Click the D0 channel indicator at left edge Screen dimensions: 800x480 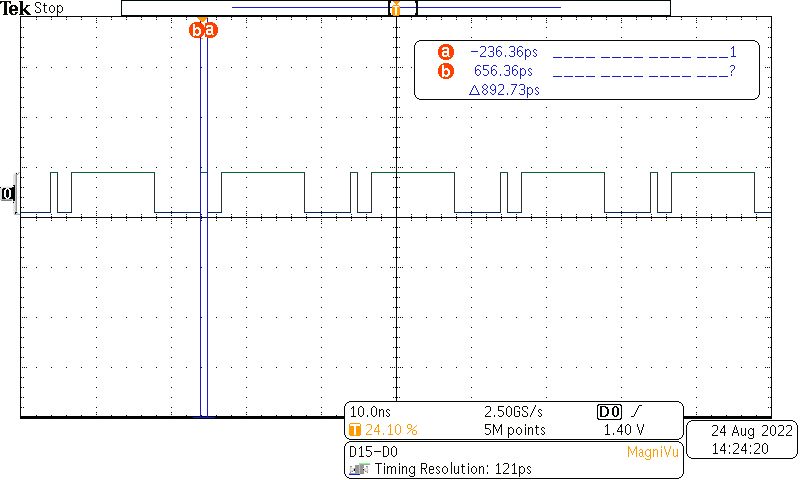pos(10,193)
